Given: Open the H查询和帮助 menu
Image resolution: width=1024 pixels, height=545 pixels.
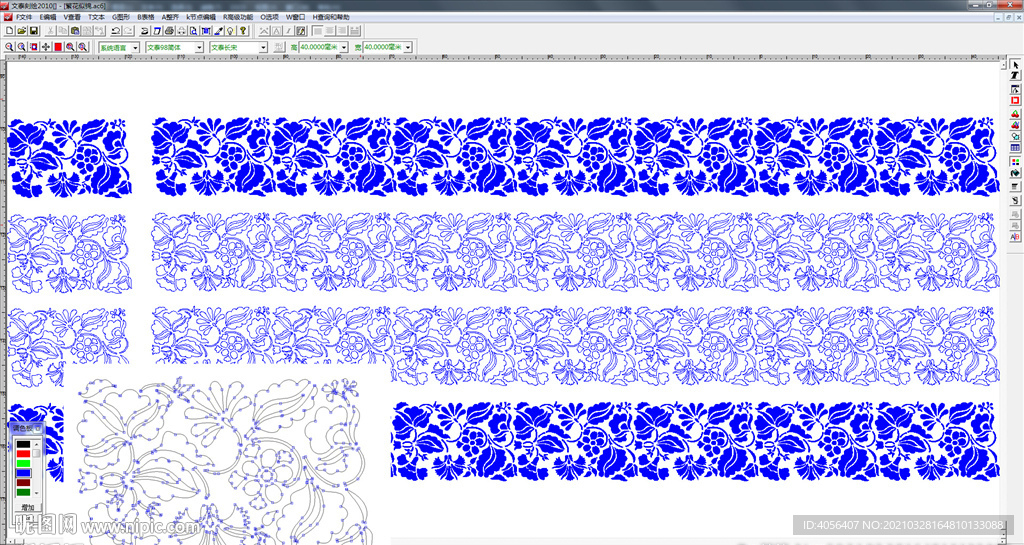Looking at the screenshot, I should point(331,17).
